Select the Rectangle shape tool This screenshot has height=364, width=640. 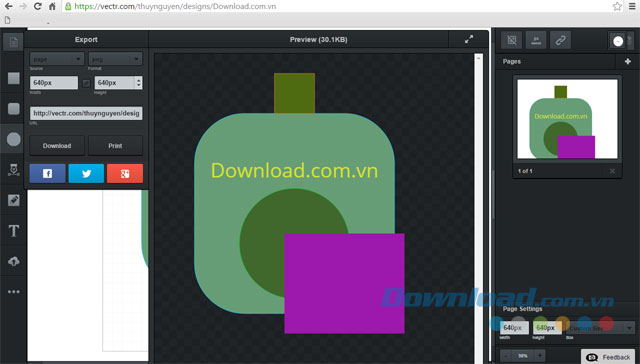pyautogui.click(x=13, y=78)
